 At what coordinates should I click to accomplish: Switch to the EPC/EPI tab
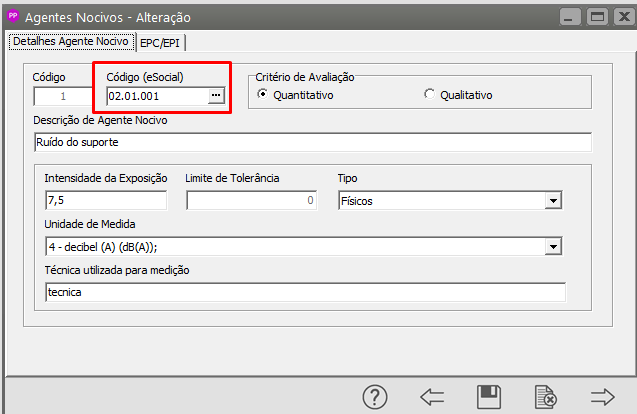(163, 42)
